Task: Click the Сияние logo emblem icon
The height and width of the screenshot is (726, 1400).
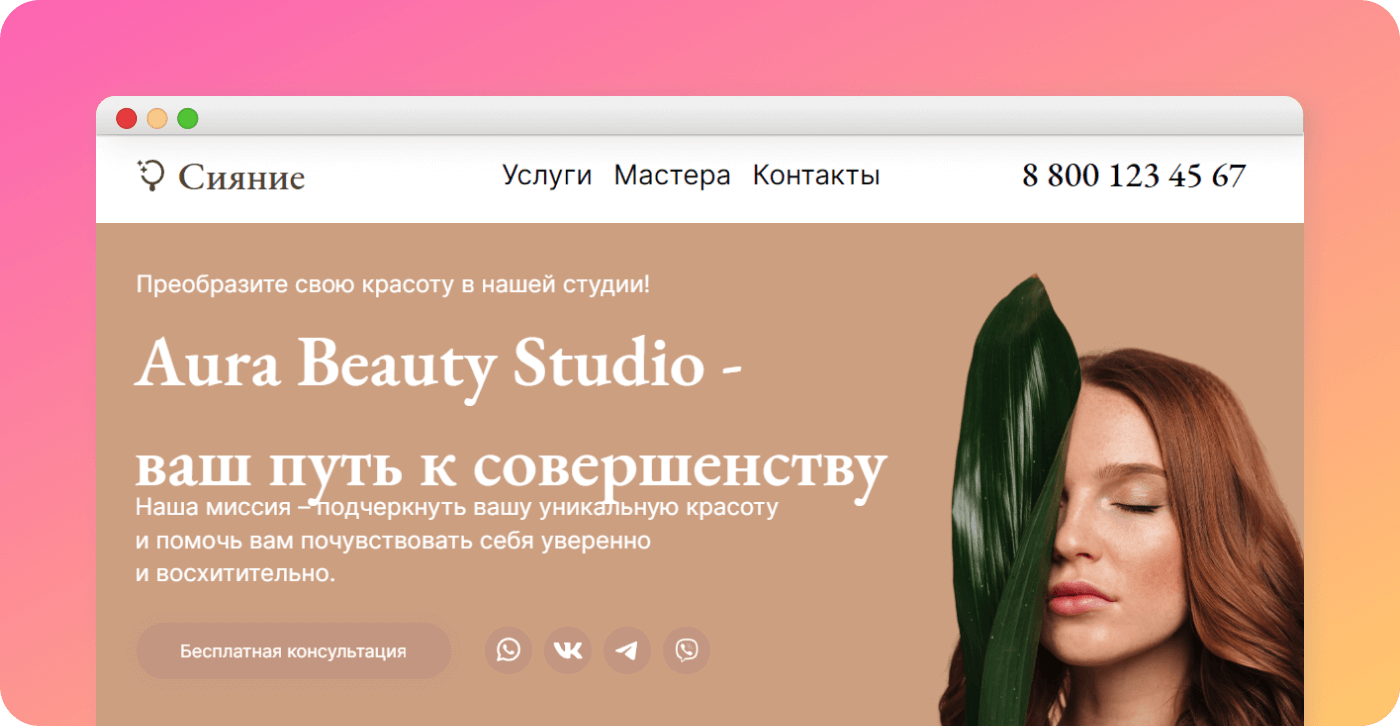Action: 150,175
